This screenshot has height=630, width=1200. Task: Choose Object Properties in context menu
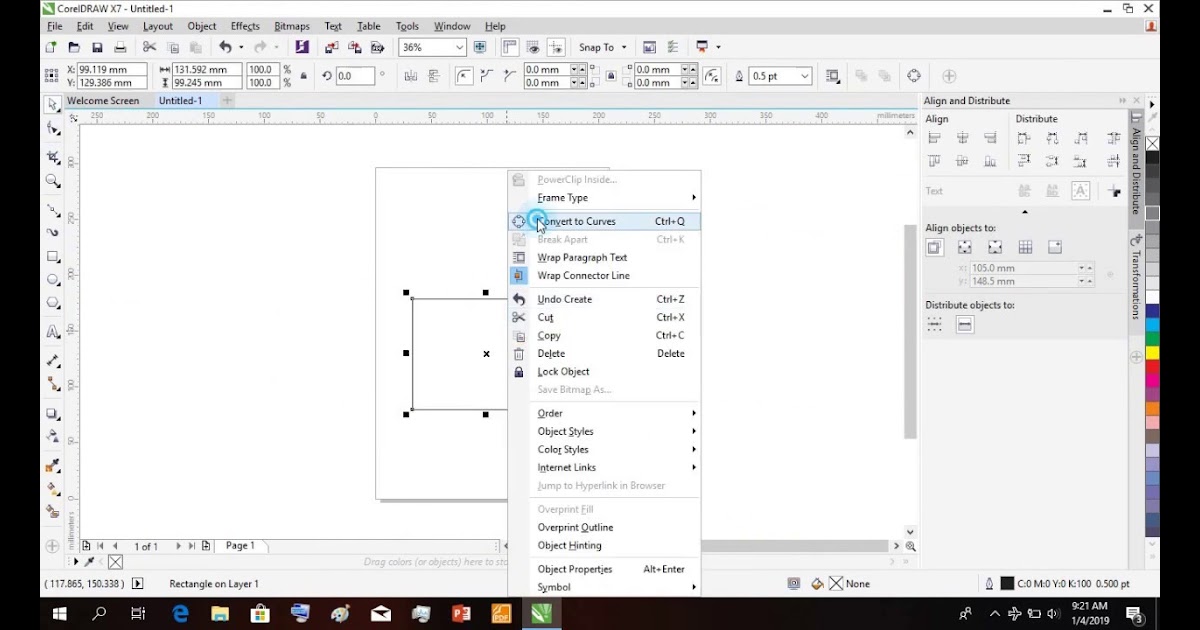604,570
